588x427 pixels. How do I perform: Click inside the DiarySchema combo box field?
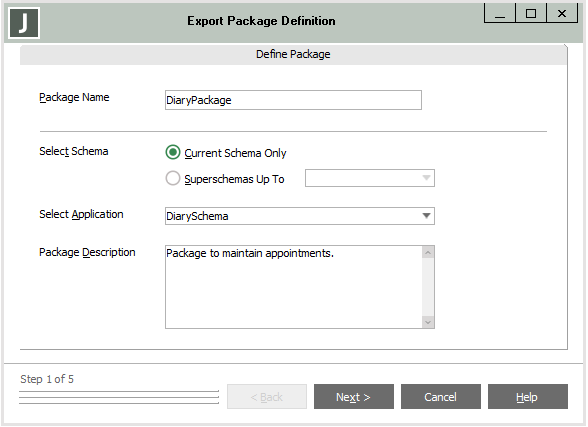pos(292,216)
